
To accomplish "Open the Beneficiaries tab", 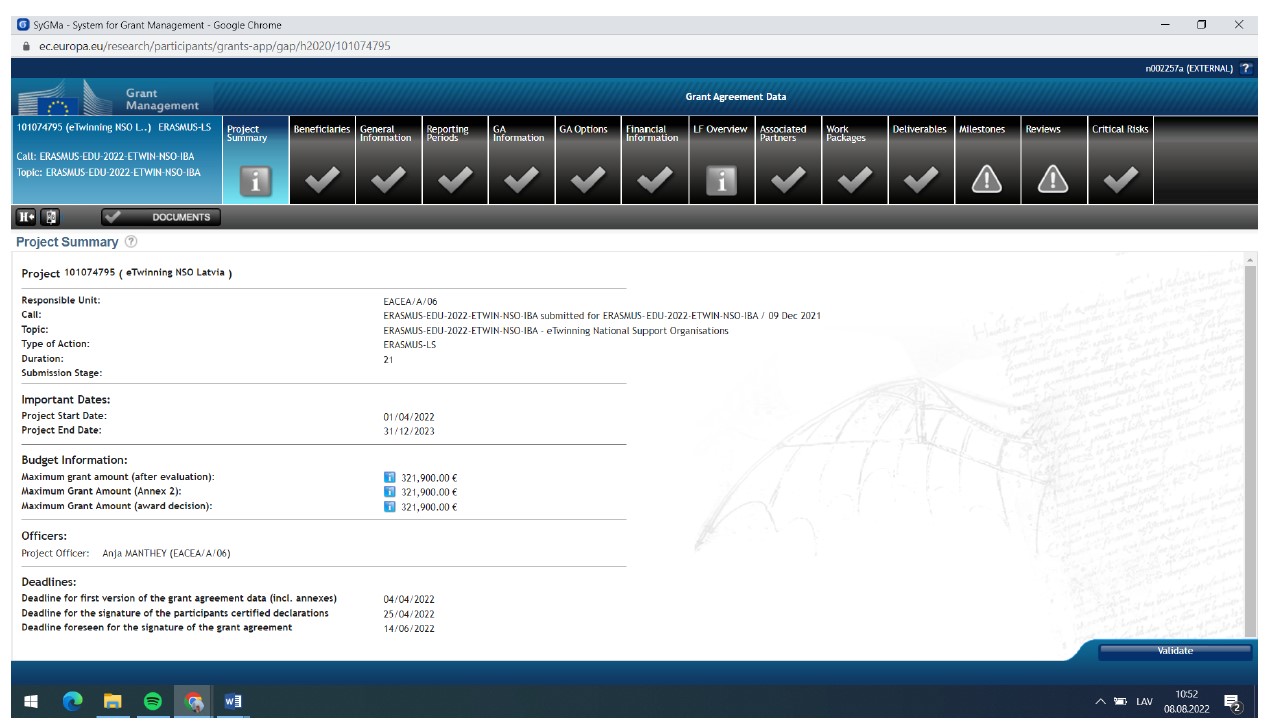I will (x=321, y=159).
